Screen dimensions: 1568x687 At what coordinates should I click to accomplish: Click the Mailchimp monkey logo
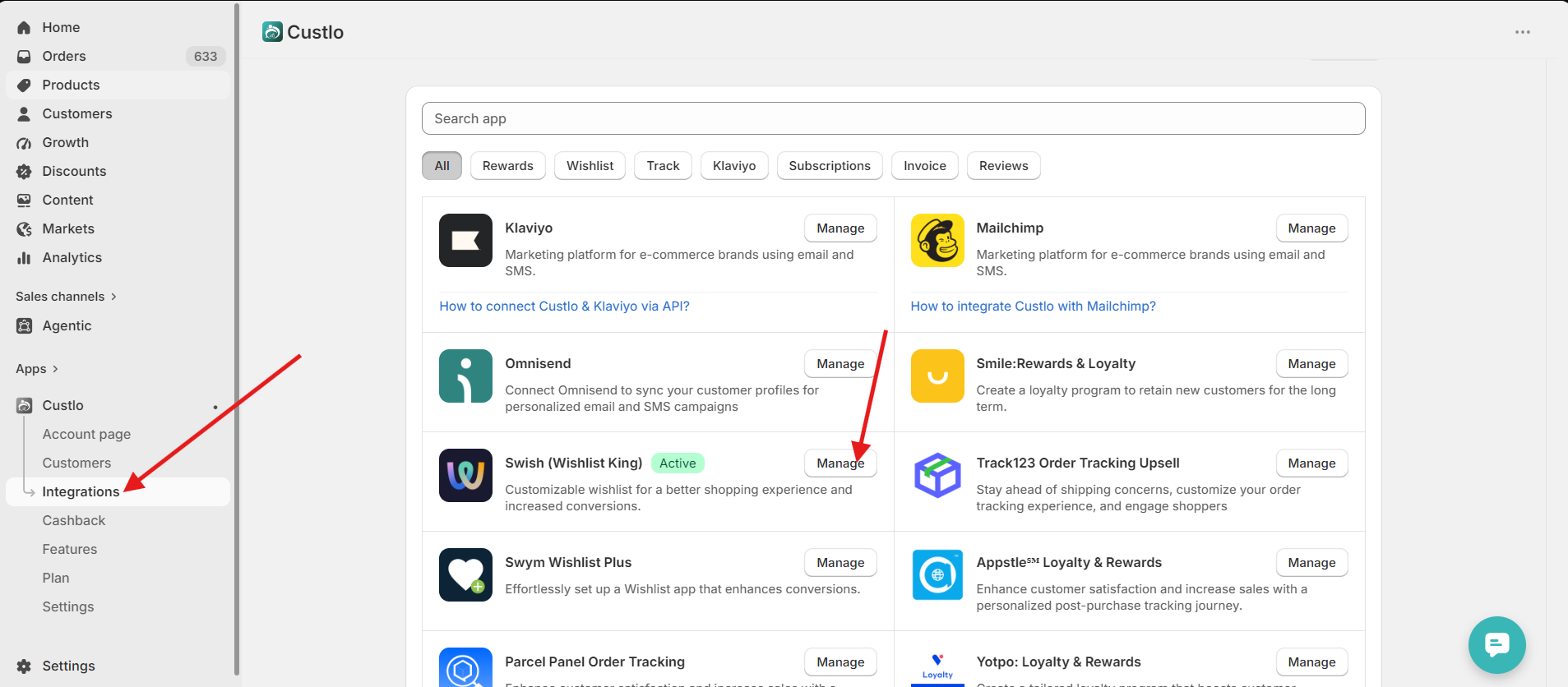point(937,241)
